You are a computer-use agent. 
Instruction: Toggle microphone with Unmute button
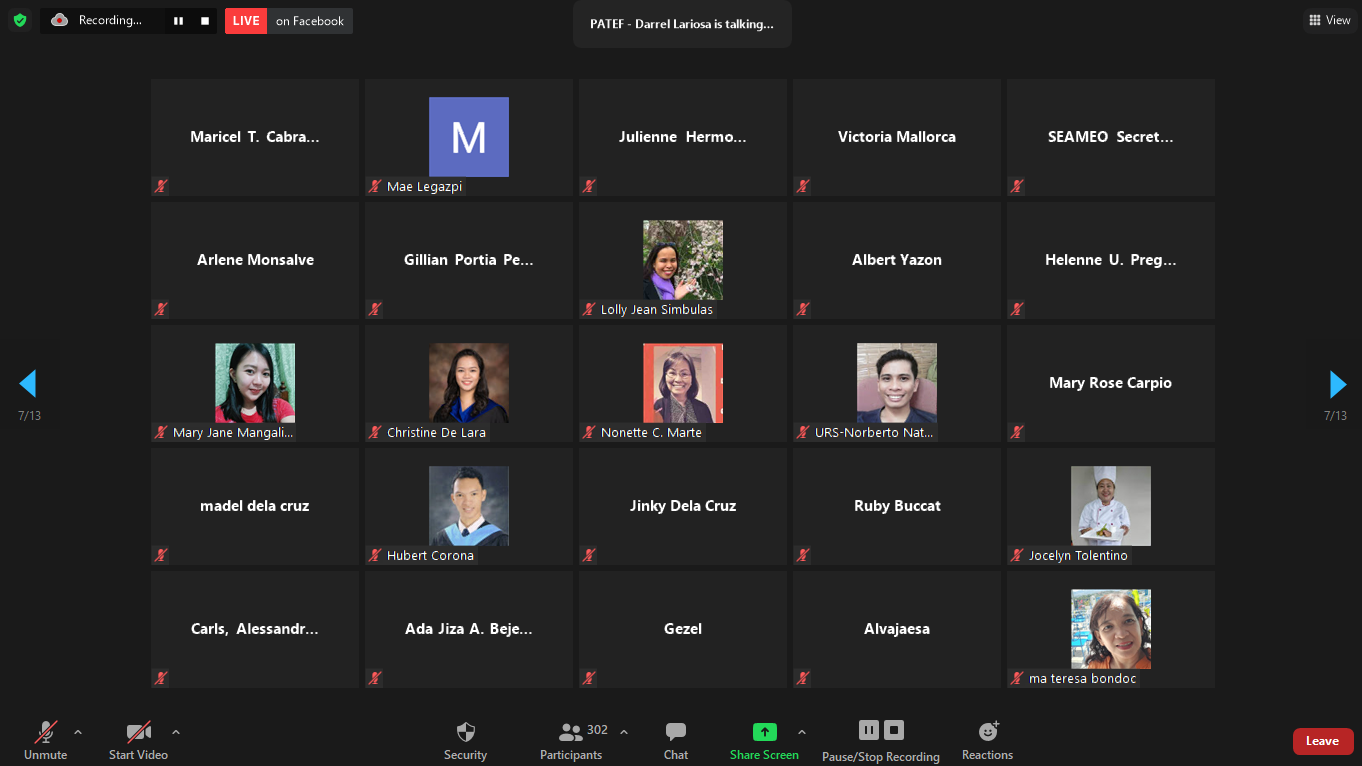click(45, 740)
